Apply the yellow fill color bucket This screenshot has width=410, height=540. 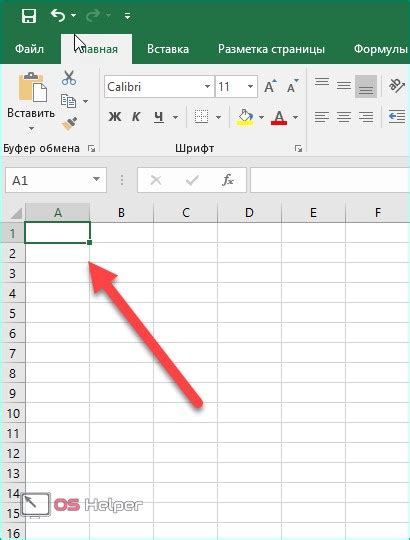245,117
